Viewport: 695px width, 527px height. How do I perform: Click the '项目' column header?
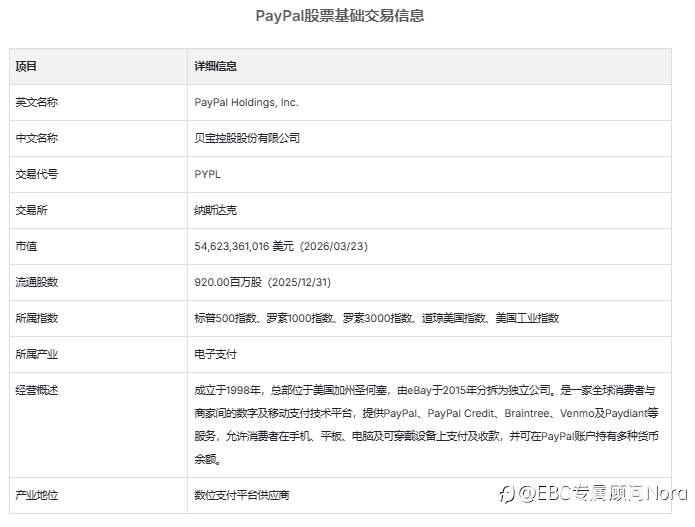pyautogui.click(x=26, y=66)
